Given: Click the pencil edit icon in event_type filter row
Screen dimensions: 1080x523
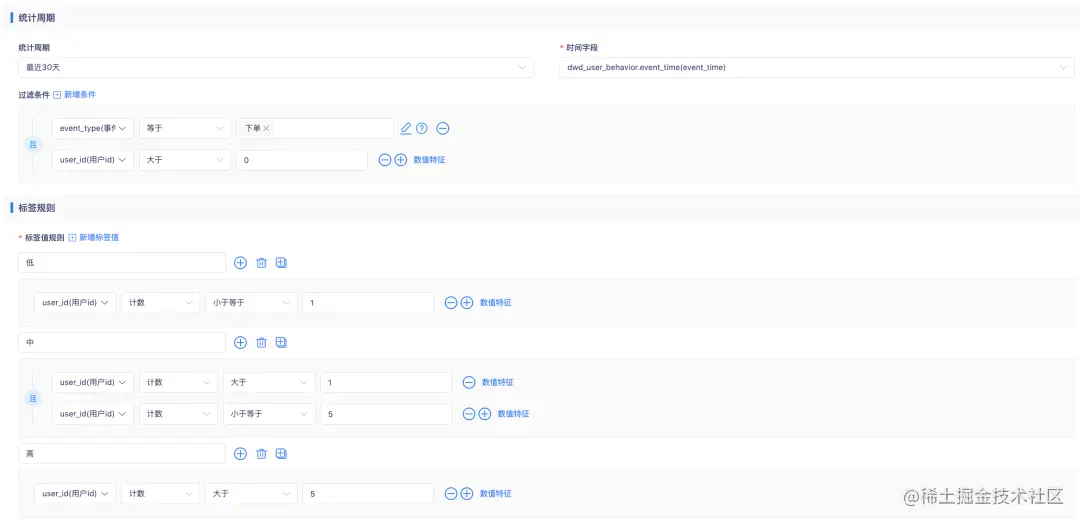Looking at the screenshot, I should click(406, 128).
